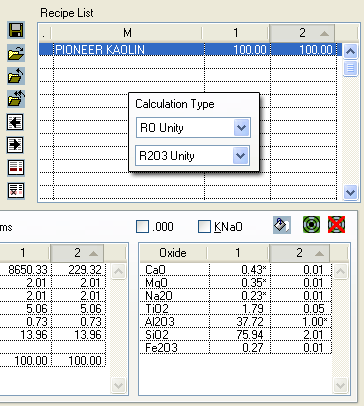Select the TiO2 oxide row
Image resolution: width=364 pixels, height=406 pixels.
tap(236, 309)
